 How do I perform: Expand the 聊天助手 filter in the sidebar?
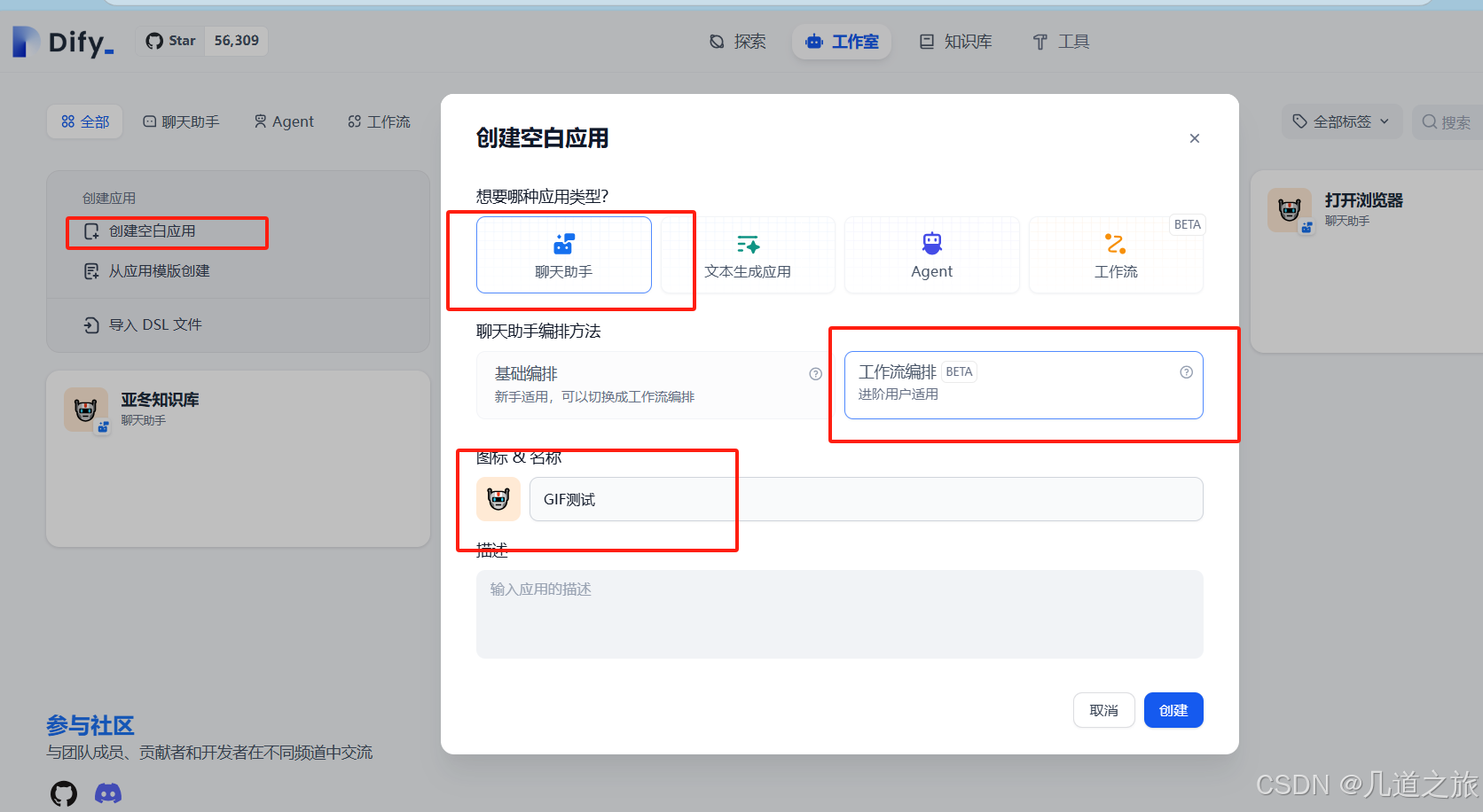tap(181, 121)
